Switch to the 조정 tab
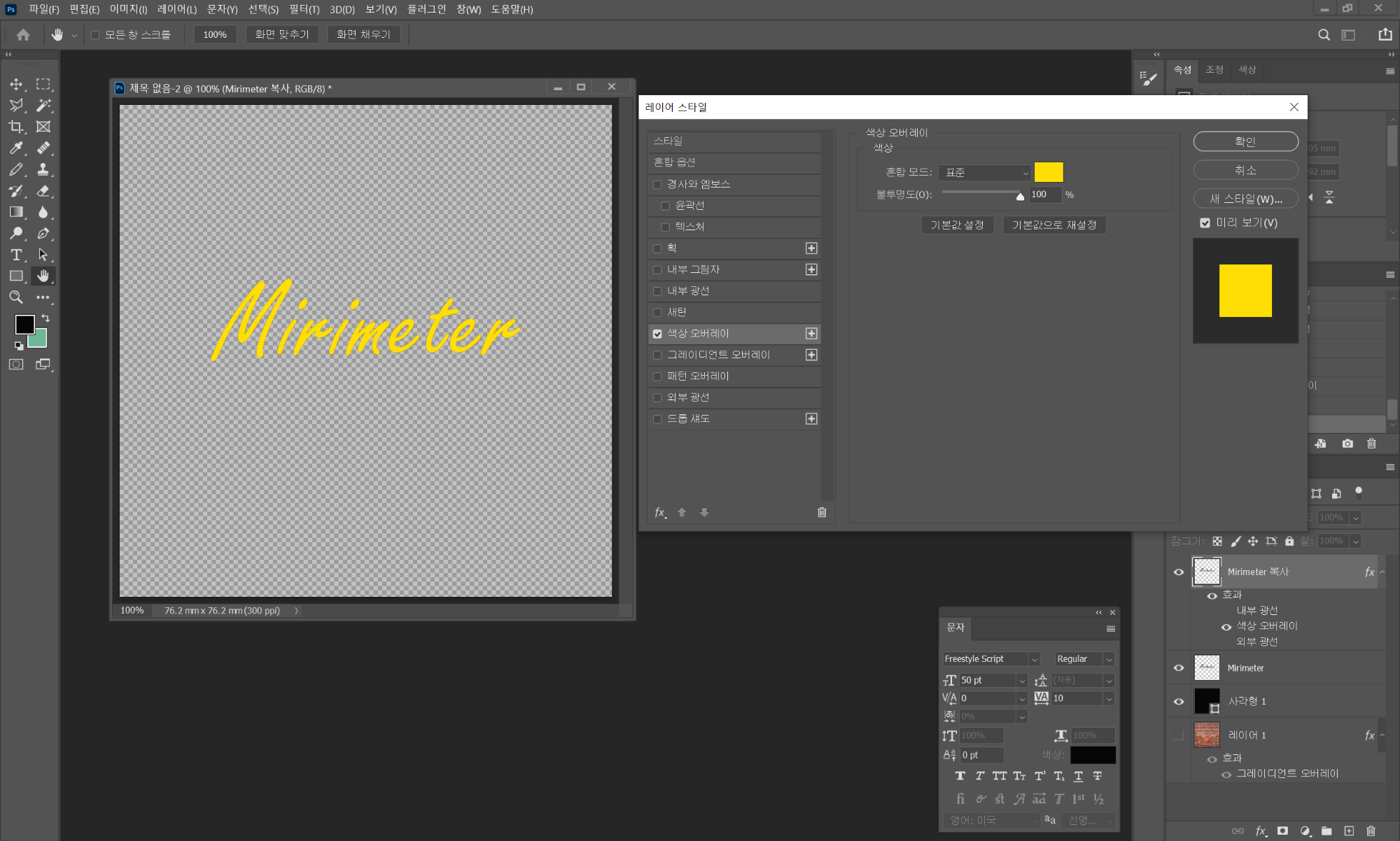The image size is (1400, 841). coord(1214,70)
